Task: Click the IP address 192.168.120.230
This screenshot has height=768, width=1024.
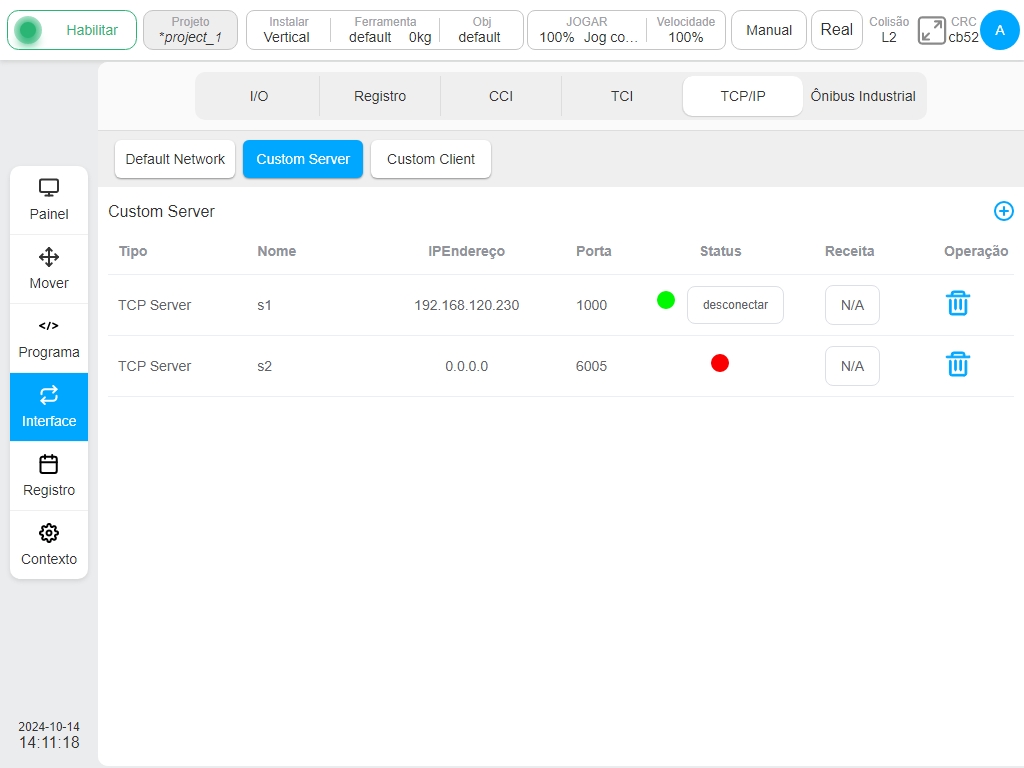Action: (466, 305)
